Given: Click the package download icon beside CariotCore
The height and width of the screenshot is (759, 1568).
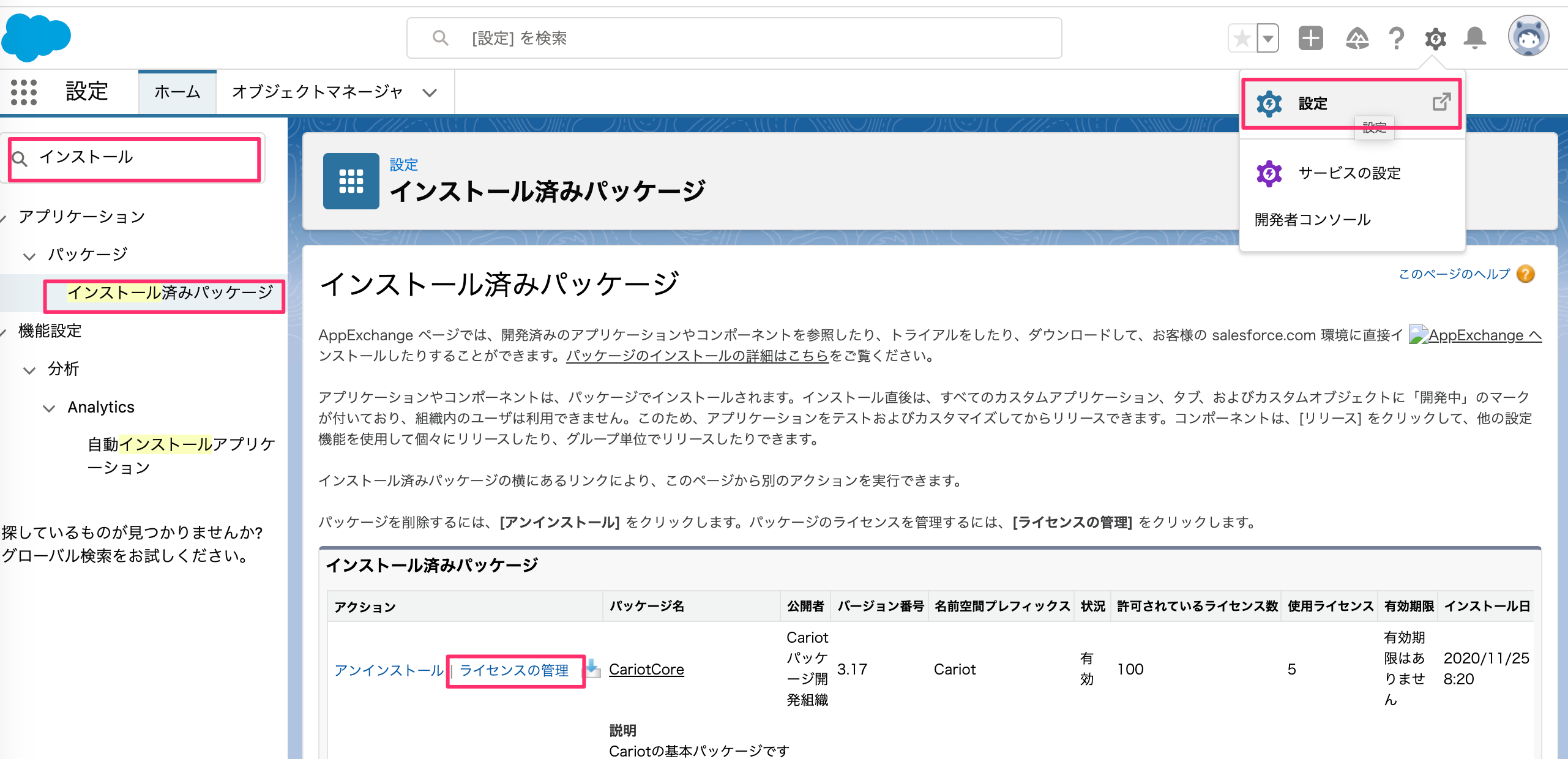Looking at the screenshot, I should click(x=593, y=668).
